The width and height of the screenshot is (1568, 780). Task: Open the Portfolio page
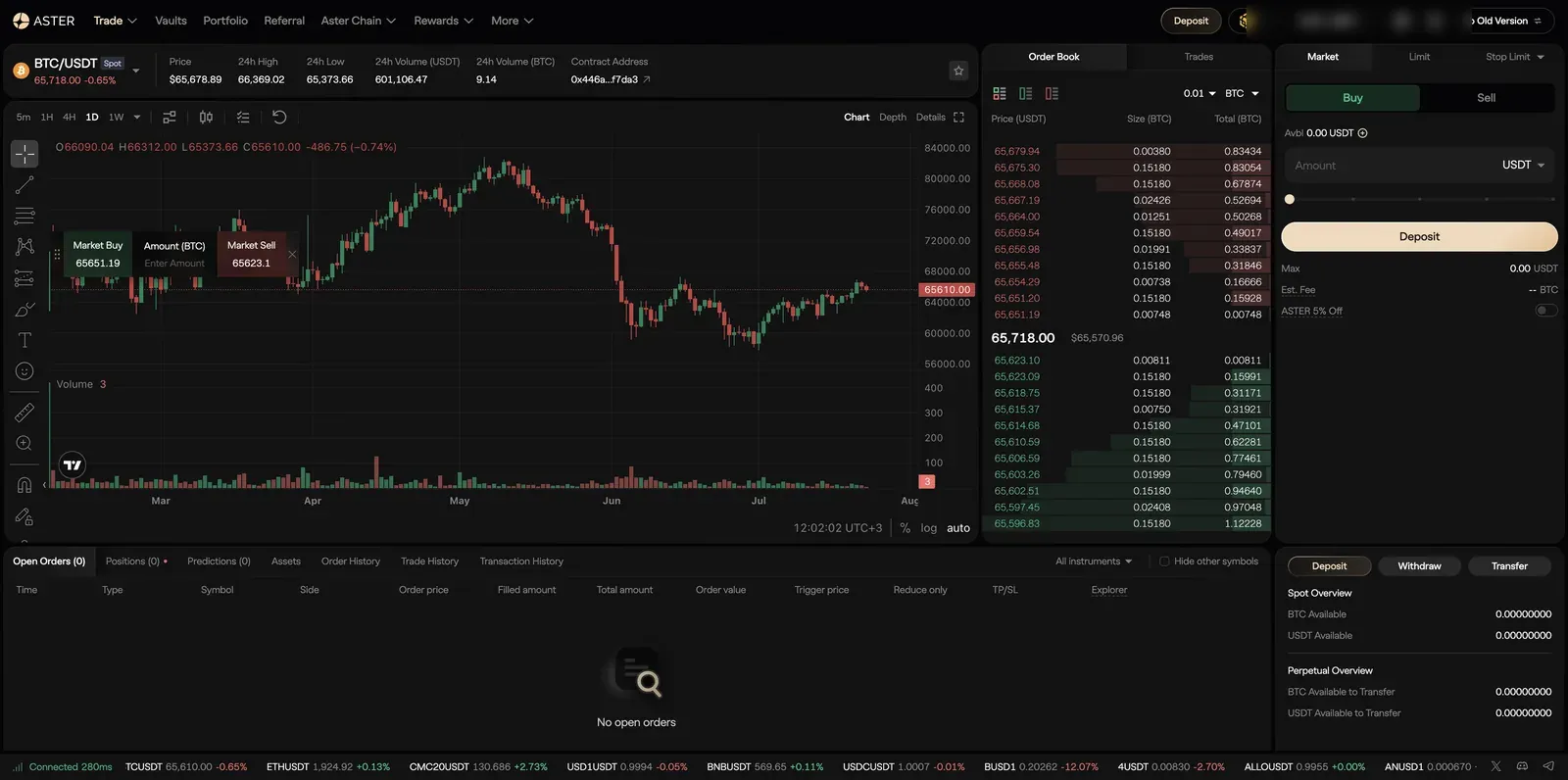pos(225,21)
